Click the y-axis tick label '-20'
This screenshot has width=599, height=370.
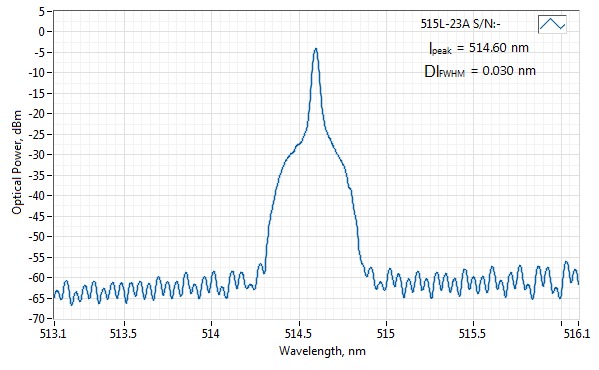point(36,113)
